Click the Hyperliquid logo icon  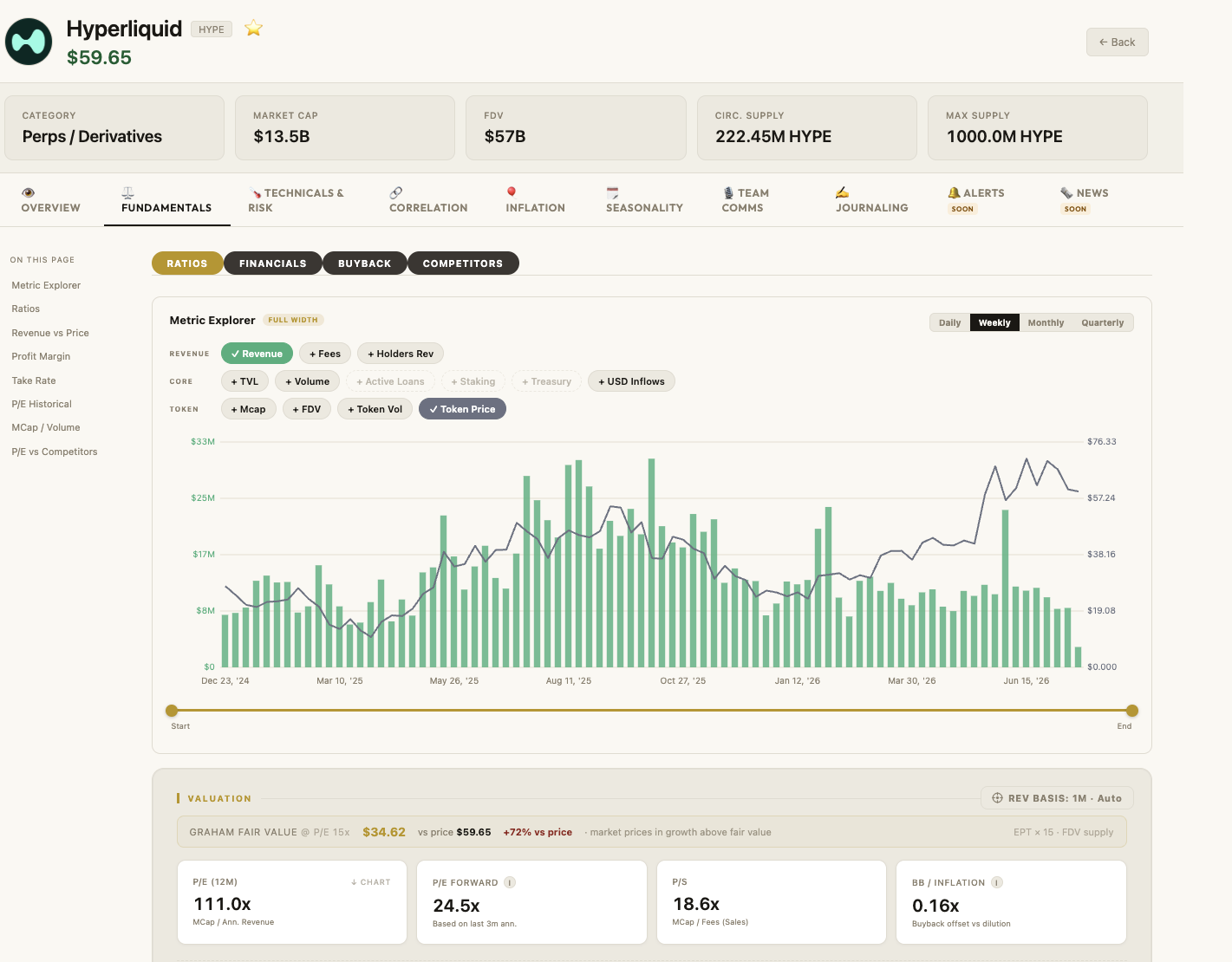pyautogui.click(x=29, y=42)
